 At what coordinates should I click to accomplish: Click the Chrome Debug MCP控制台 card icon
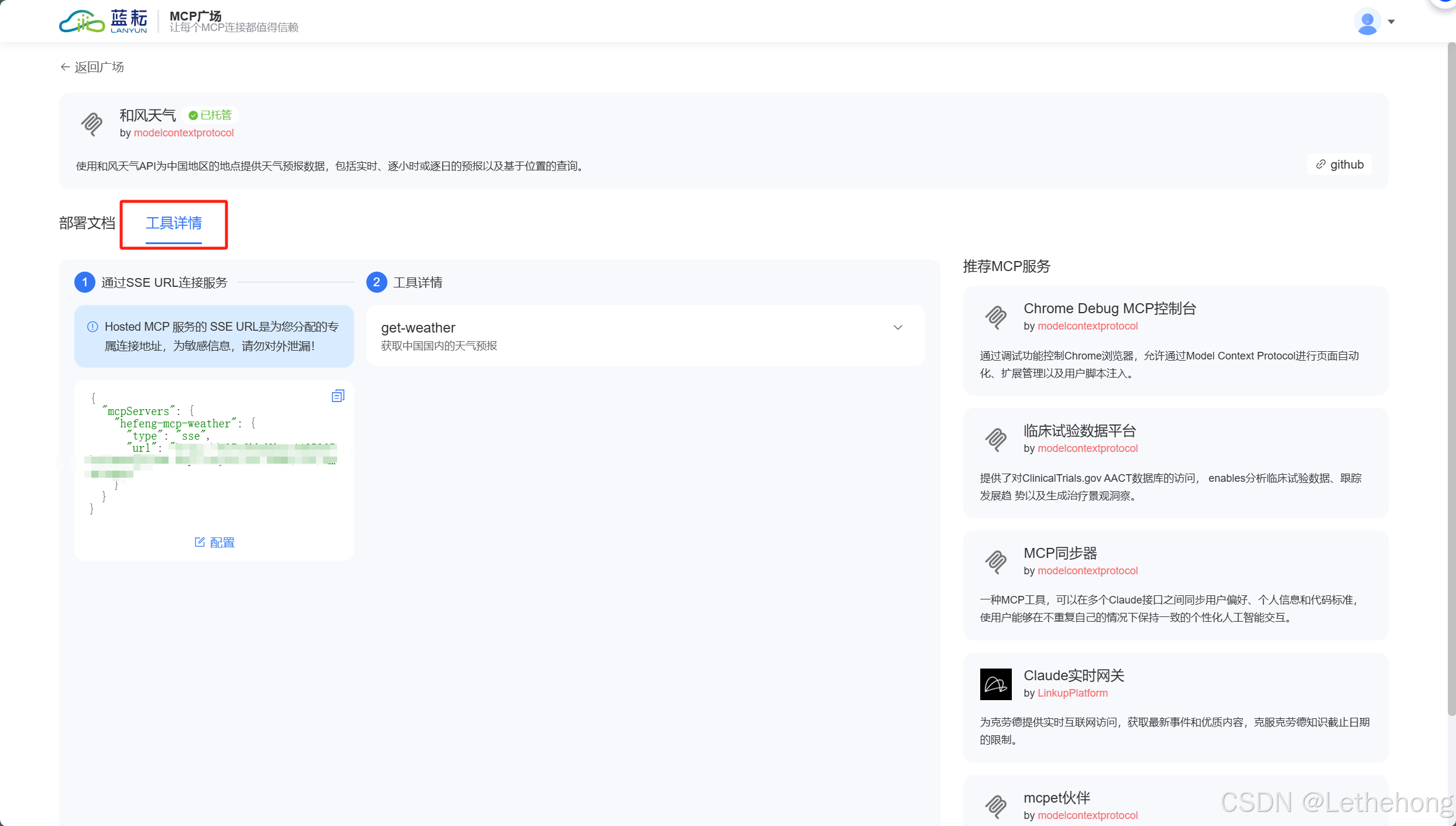pyautogui.click(x=996, y=317)
